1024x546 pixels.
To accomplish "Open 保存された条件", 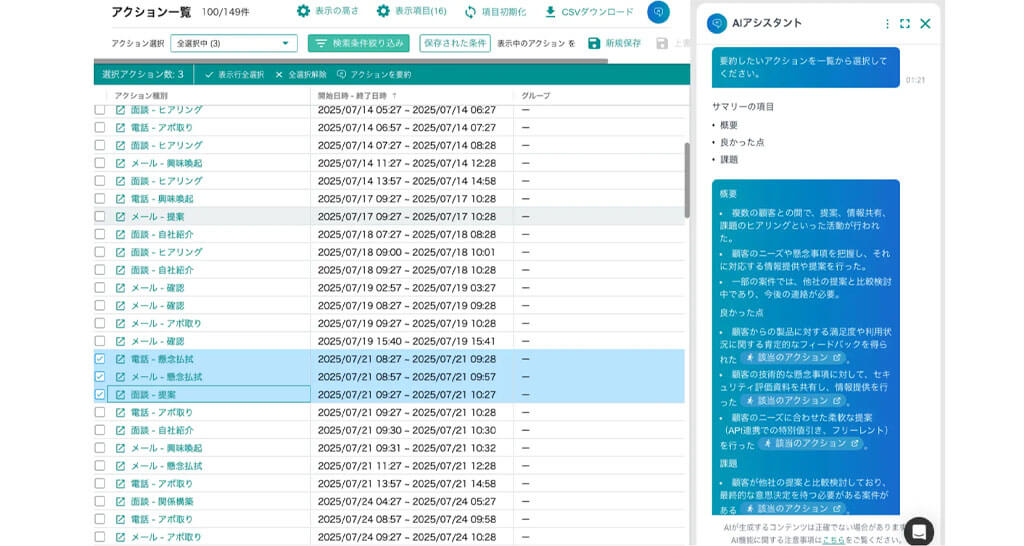I will click(455, 43).
